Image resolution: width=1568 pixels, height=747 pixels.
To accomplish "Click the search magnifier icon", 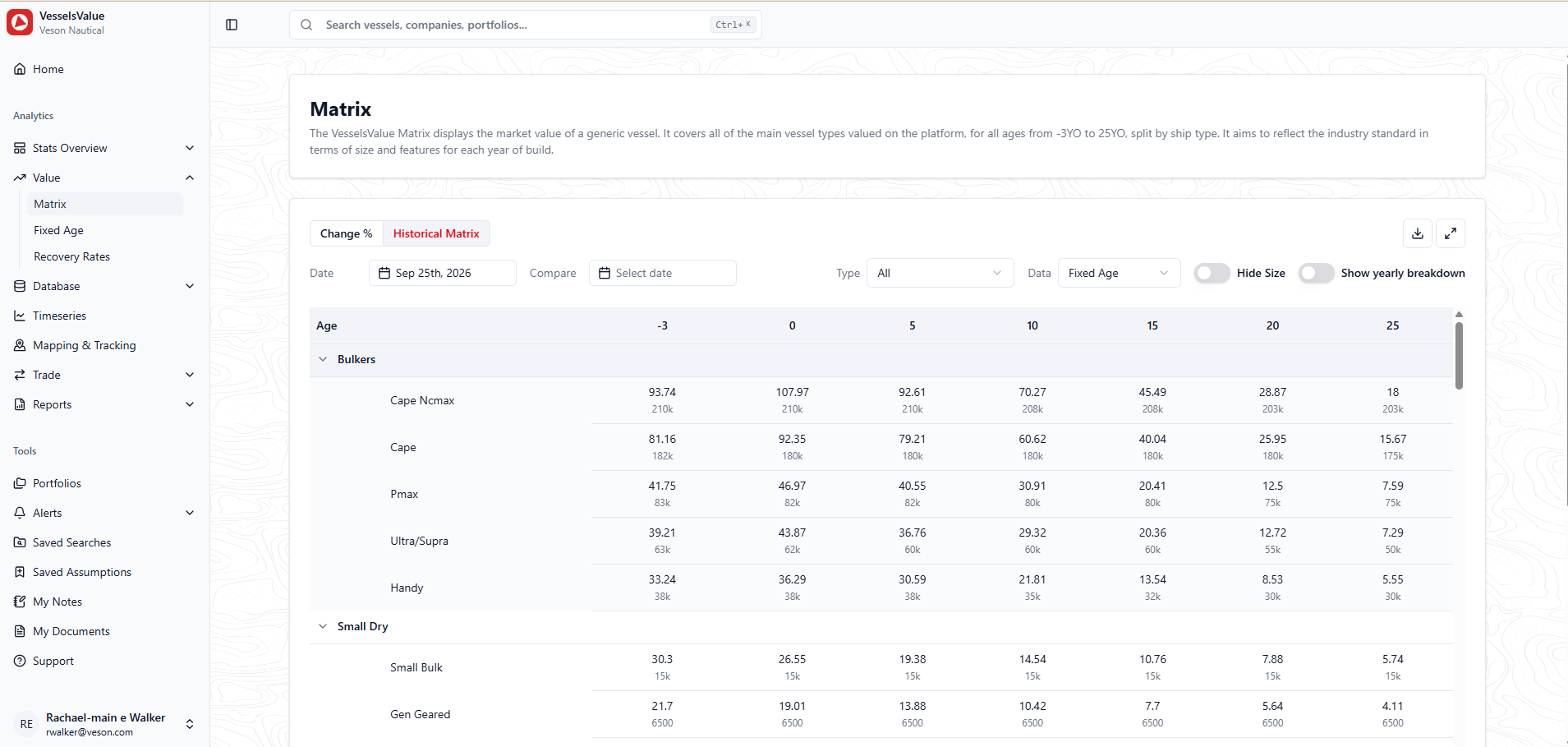I will click(x=306, y=25).
